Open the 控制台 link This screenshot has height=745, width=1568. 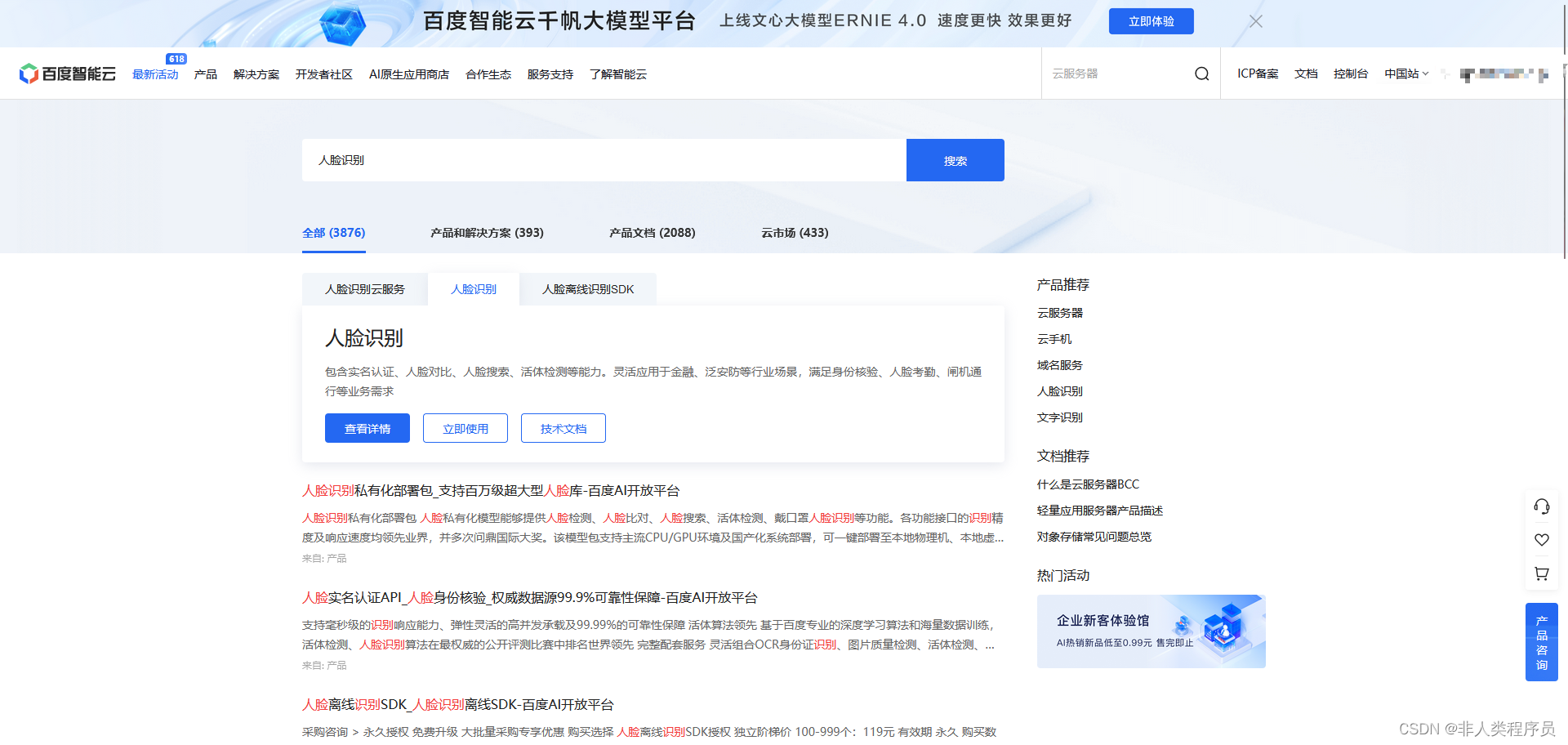1351,74
